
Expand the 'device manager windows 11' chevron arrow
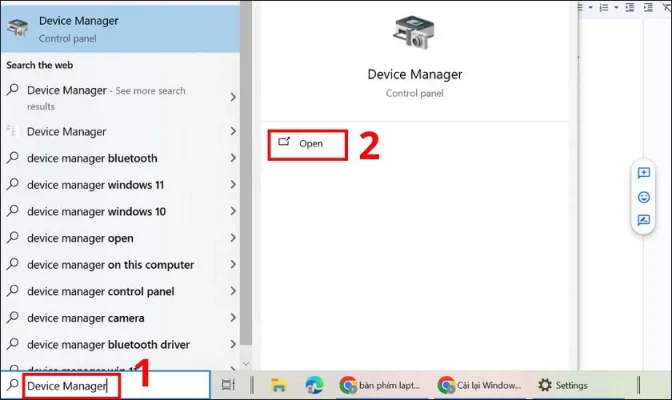point(233,185)
